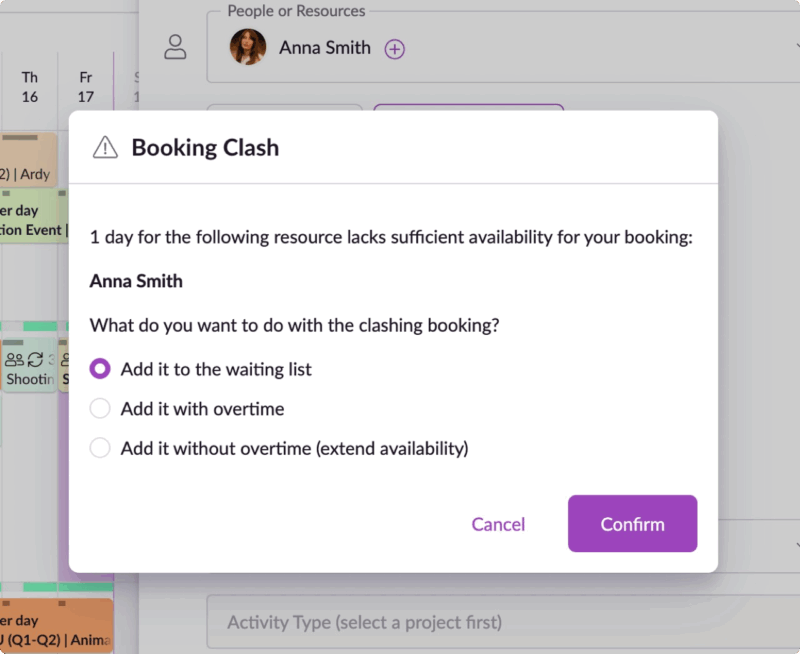The width and height of the screenshot is (800, 654).
Task: Click the recurring arrows icon on the Shooting booking
Action: [x=35, y=359]
